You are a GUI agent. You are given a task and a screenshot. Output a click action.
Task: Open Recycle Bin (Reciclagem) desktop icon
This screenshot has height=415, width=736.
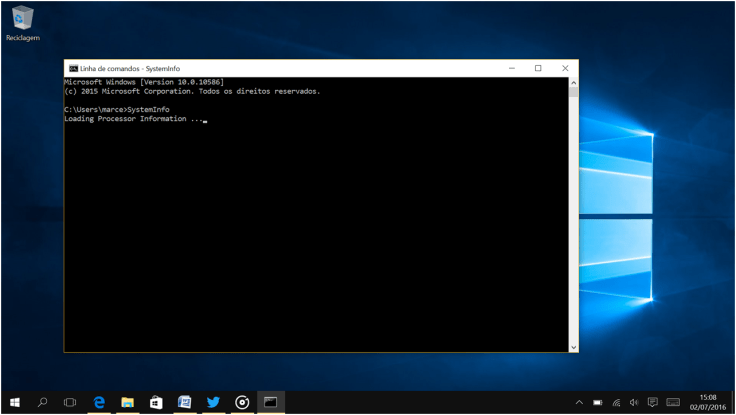point(21,22)
